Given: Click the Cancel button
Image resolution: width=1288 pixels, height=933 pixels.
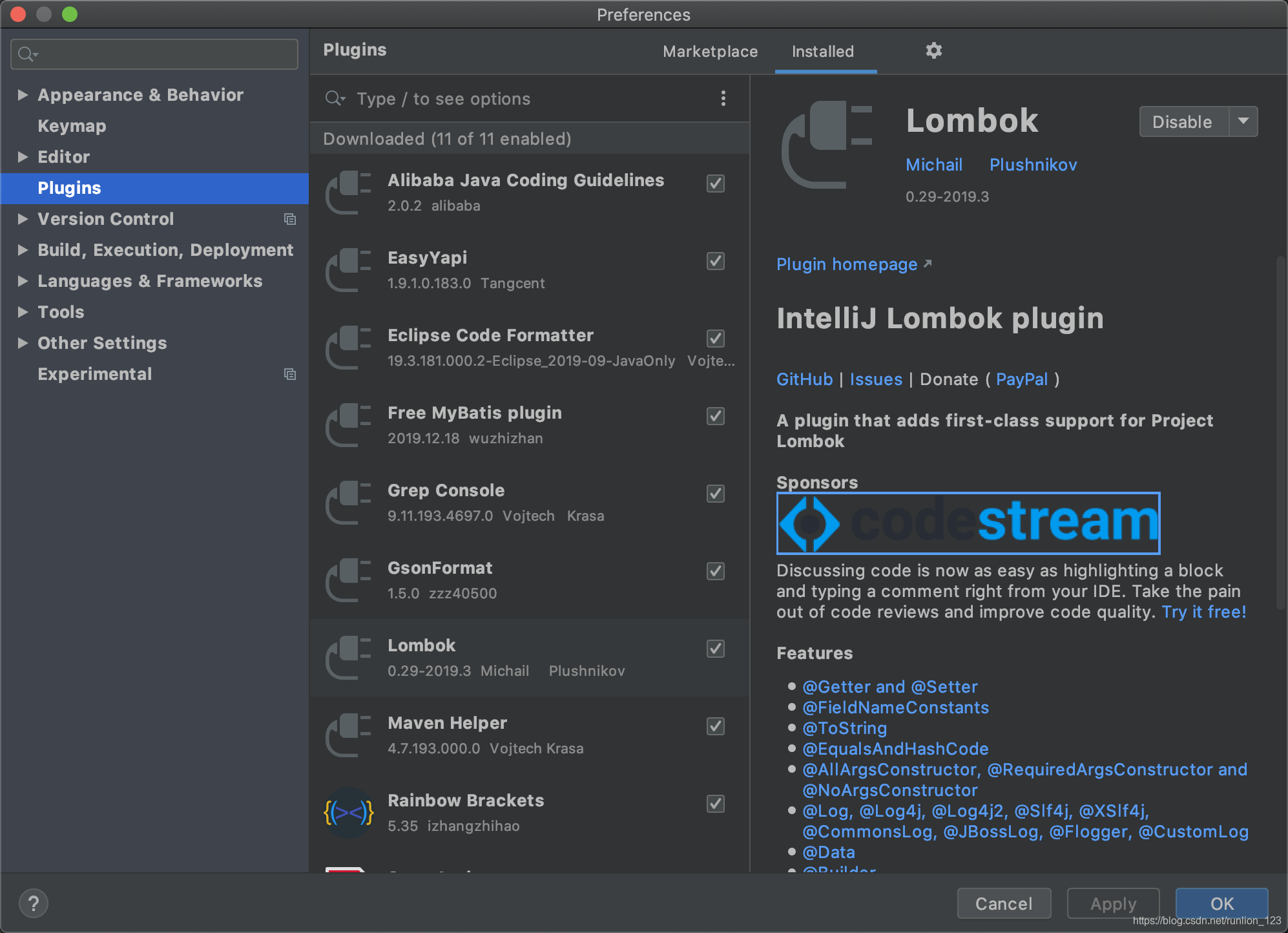Looking at the screenshot, I should click(x=1004, y=903).
